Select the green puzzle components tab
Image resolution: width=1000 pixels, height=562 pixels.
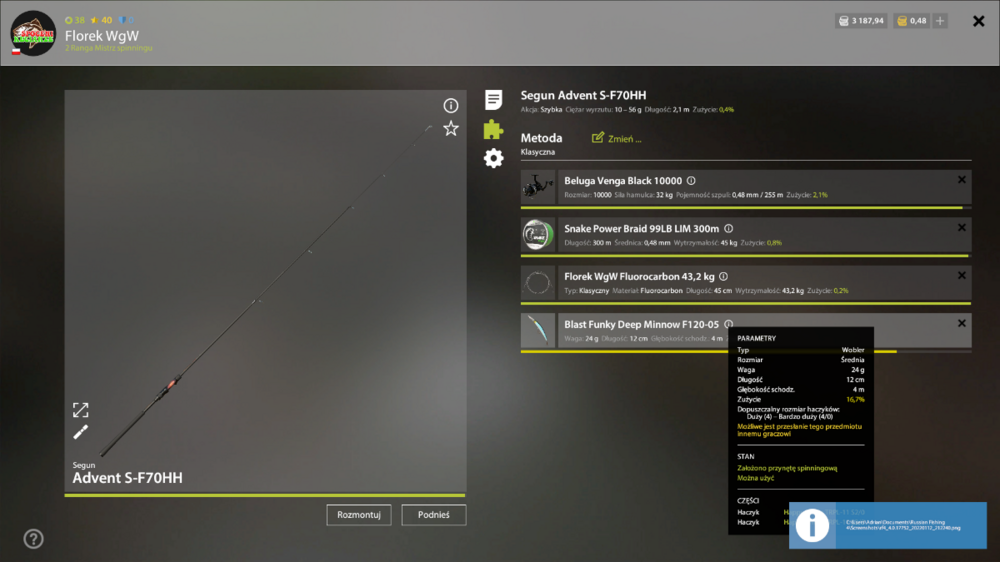pos(493,129)
